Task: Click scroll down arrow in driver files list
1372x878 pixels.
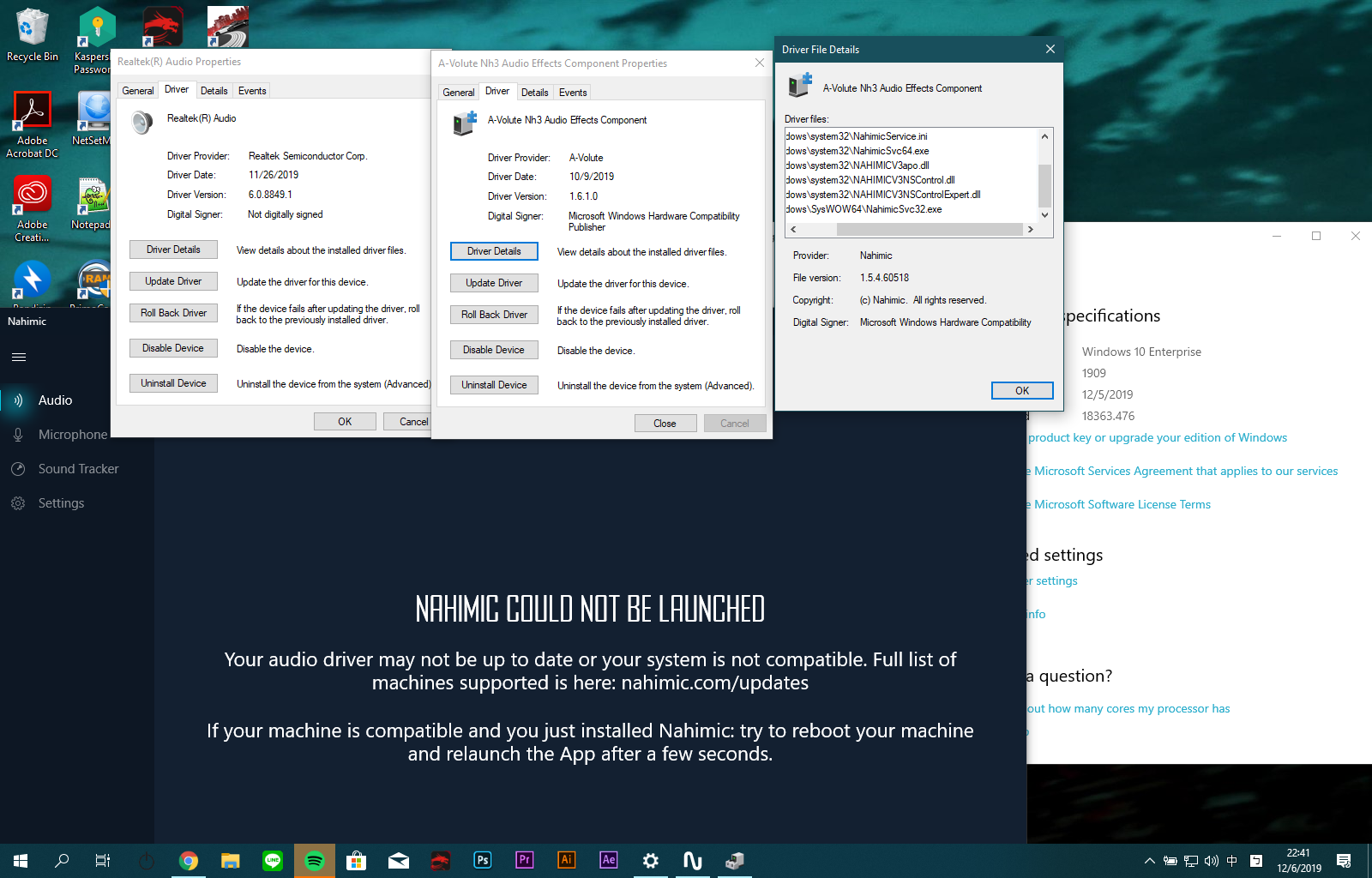Action: (x=1044, y=215)
